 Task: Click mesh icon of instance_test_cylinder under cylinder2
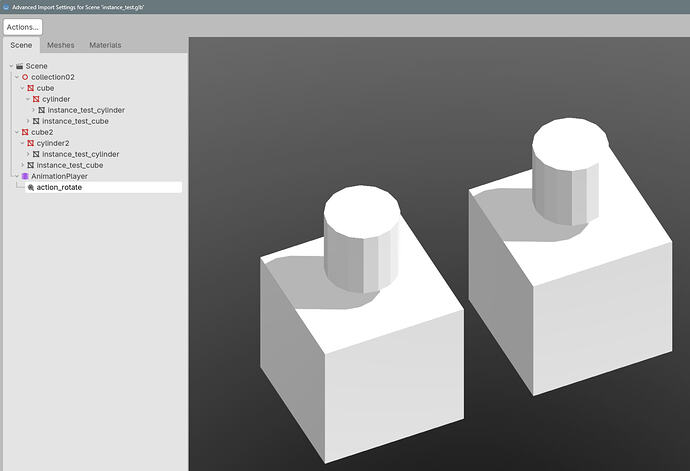tap(36, 154)
